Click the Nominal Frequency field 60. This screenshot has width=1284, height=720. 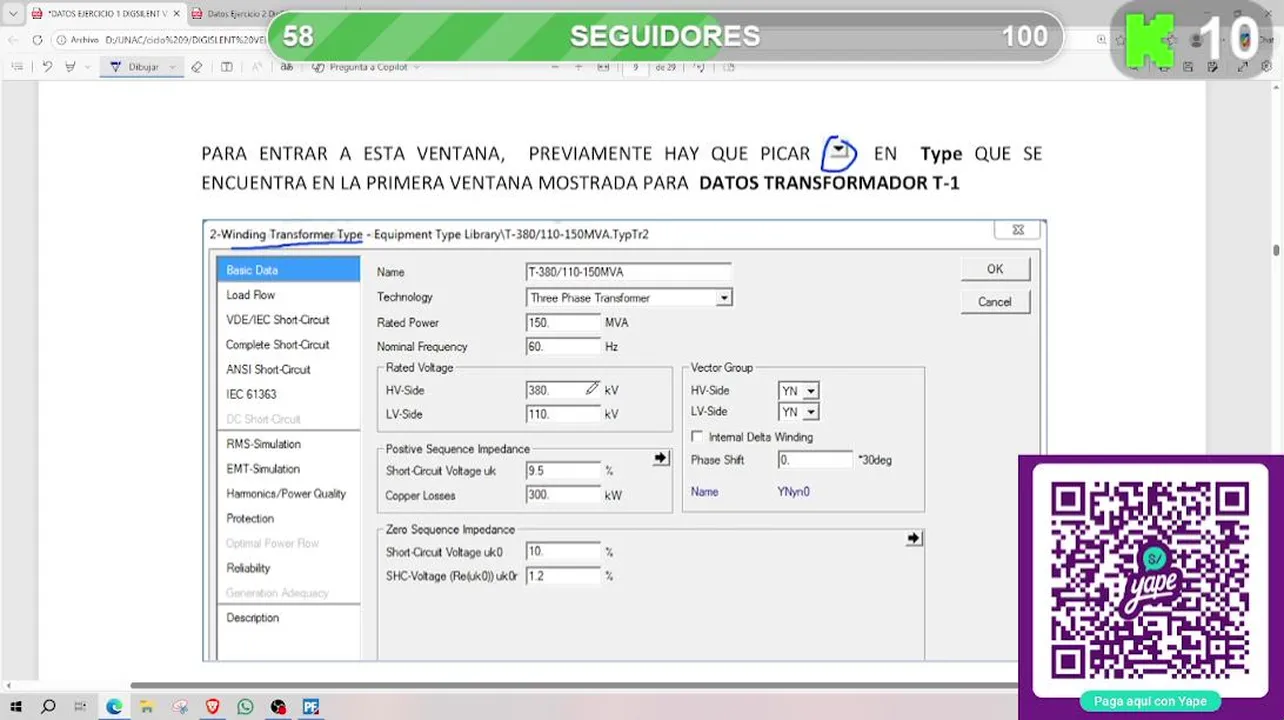(x=563, y=347)
